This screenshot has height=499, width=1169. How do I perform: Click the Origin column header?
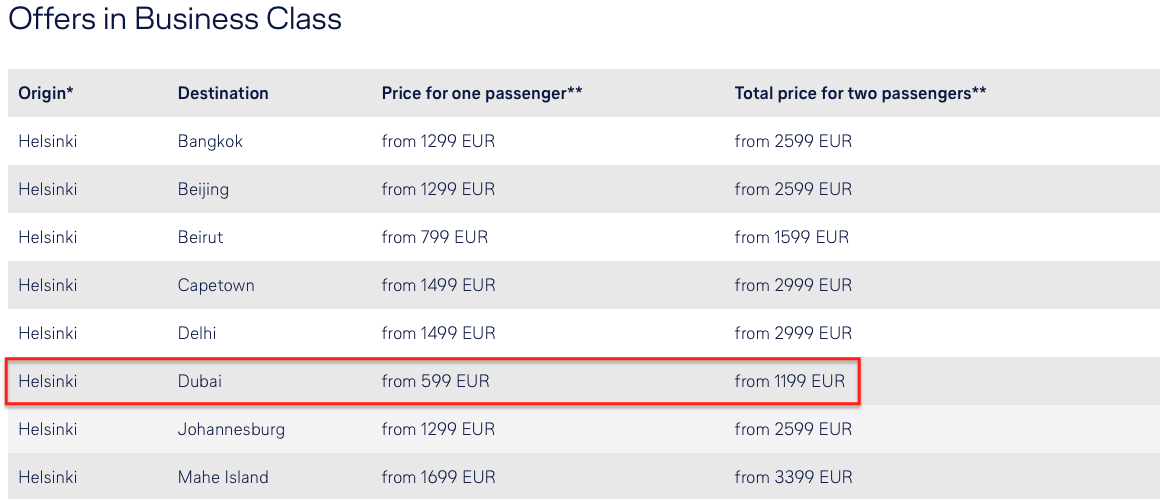click(x=46, y=93)
